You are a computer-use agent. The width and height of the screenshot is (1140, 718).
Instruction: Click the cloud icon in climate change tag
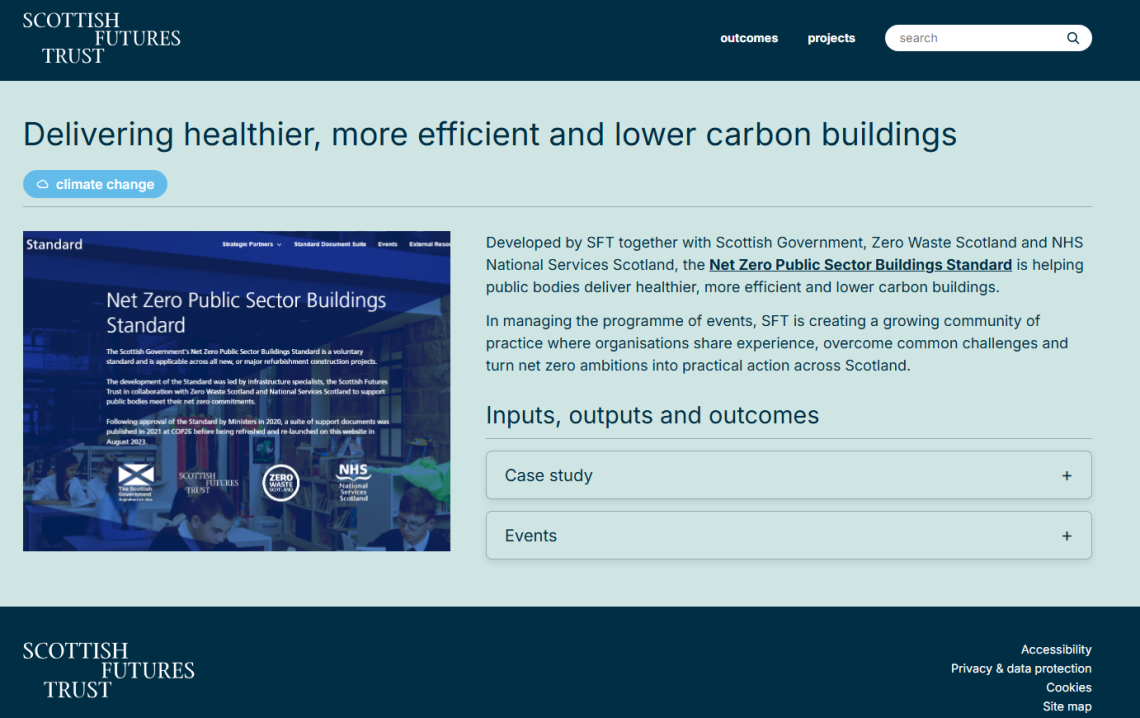point(43,185)
